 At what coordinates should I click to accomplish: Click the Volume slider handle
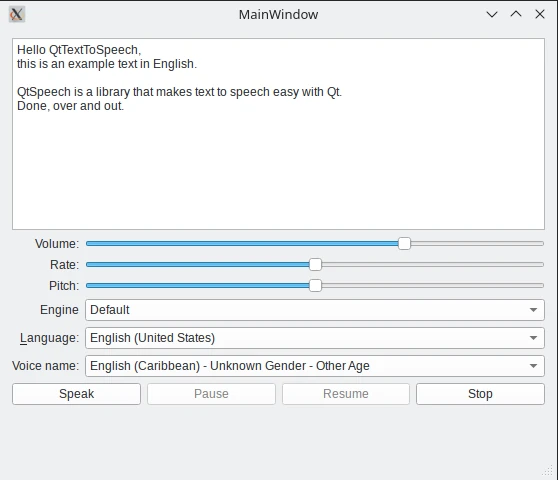pos(404,244)
